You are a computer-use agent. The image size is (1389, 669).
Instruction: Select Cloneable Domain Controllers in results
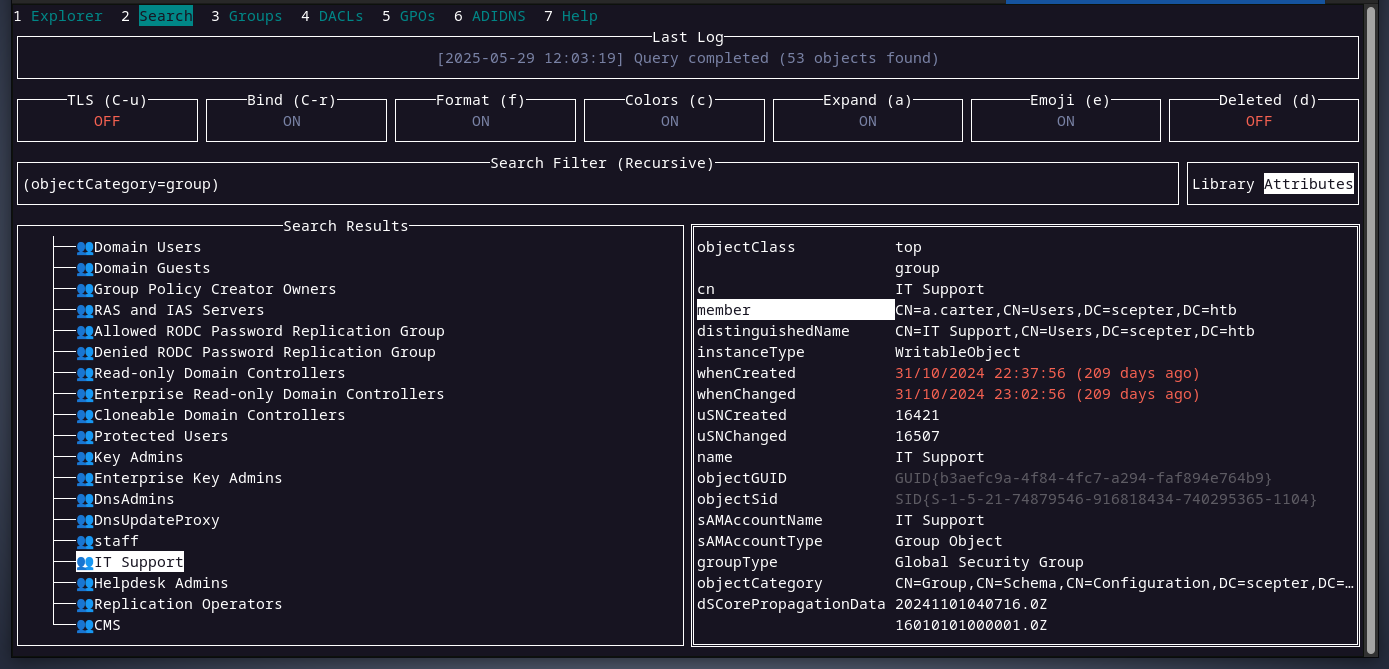tap(219, 415)
